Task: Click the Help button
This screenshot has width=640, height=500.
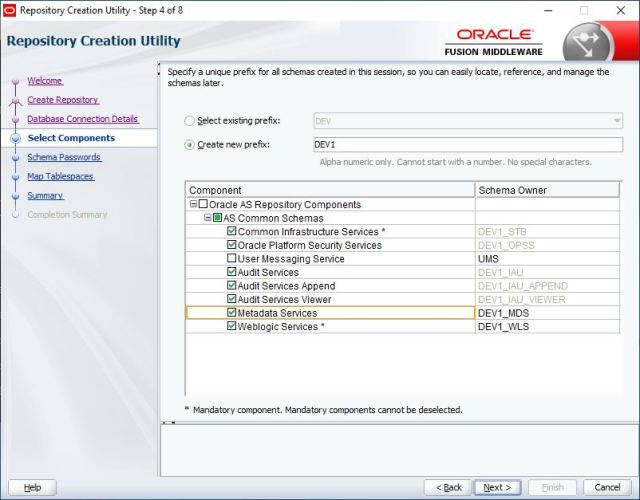Action: (32, 487)
